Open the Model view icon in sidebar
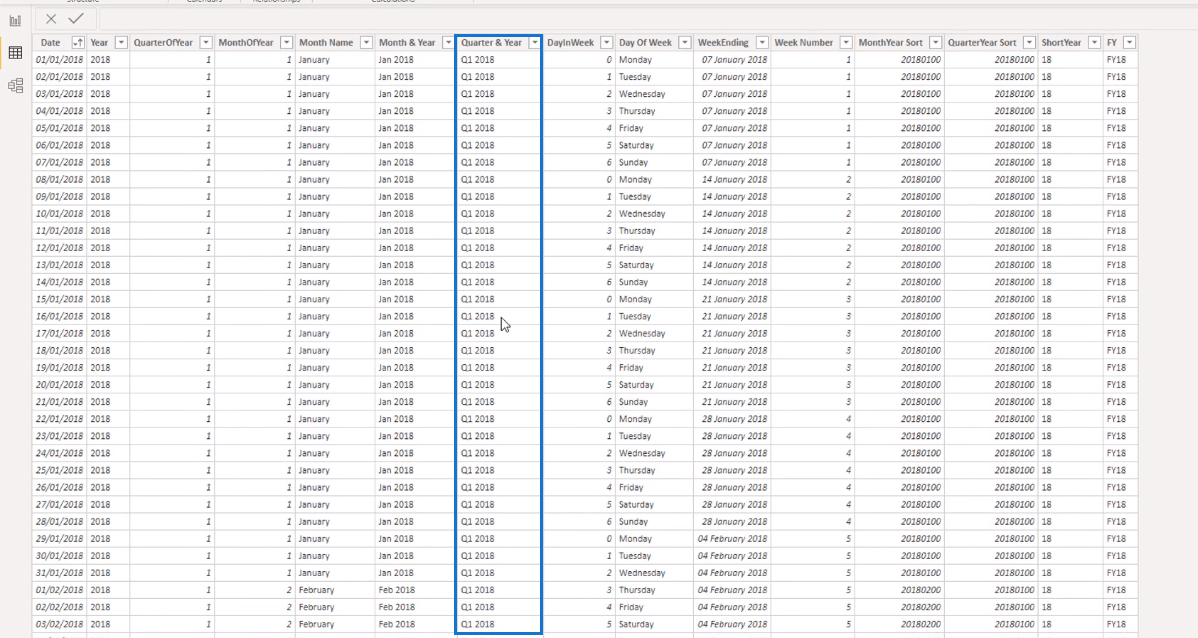The image size is (1198, 638). pyautogui.click(x=15, y=86)
